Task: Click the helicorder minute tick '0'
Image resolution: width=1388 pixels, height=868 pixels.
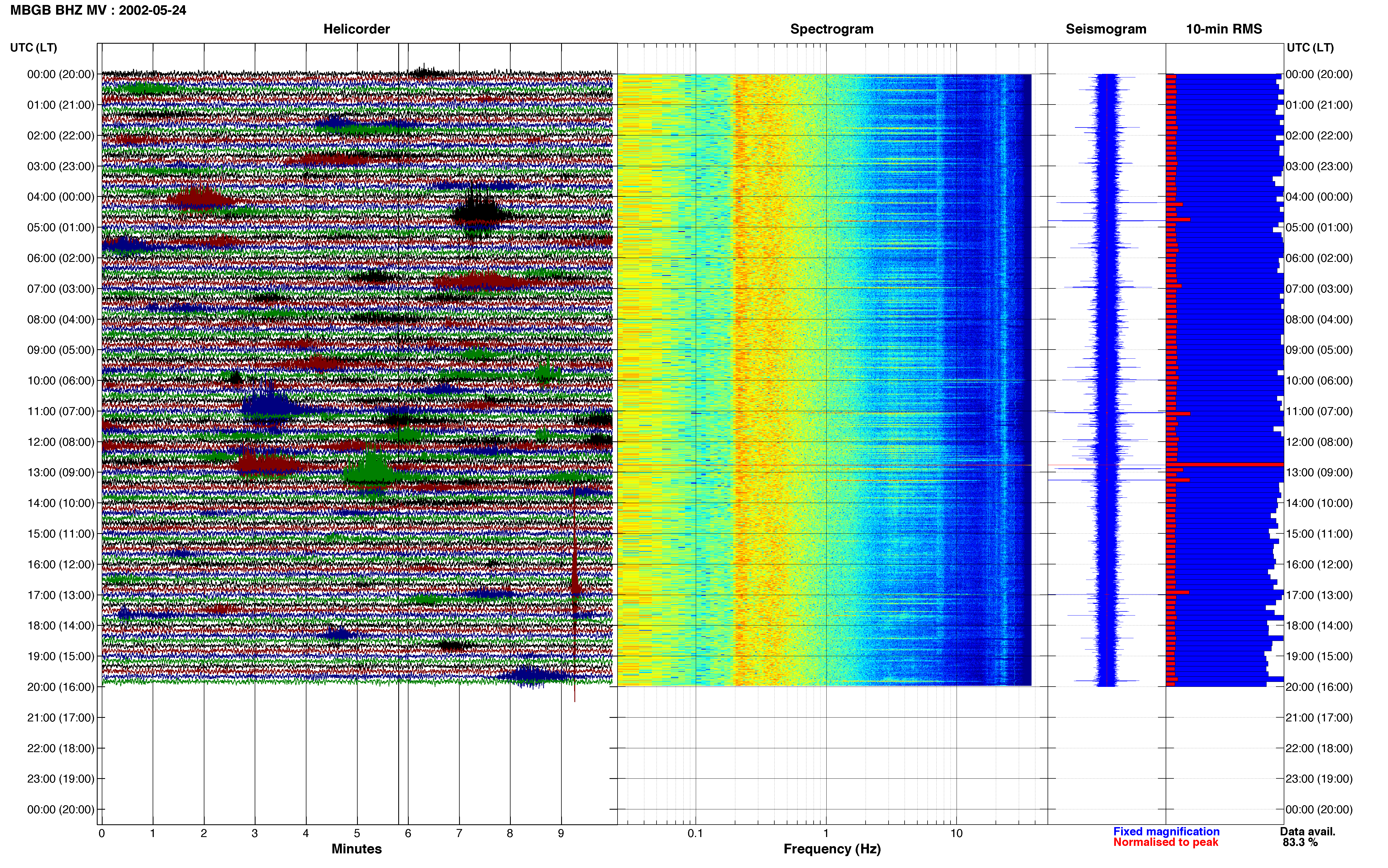Action: [x=101, y=833]
